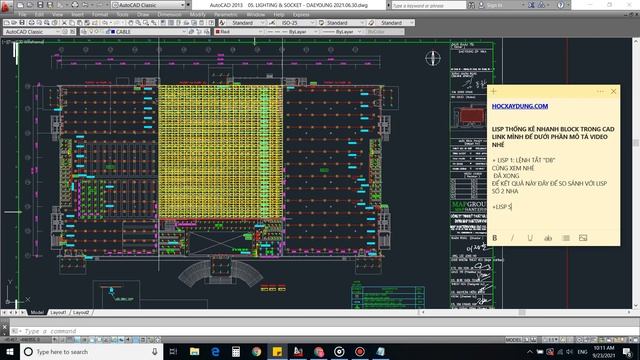
Task: Click the CABLE layer color swatch
Action: 113,31
